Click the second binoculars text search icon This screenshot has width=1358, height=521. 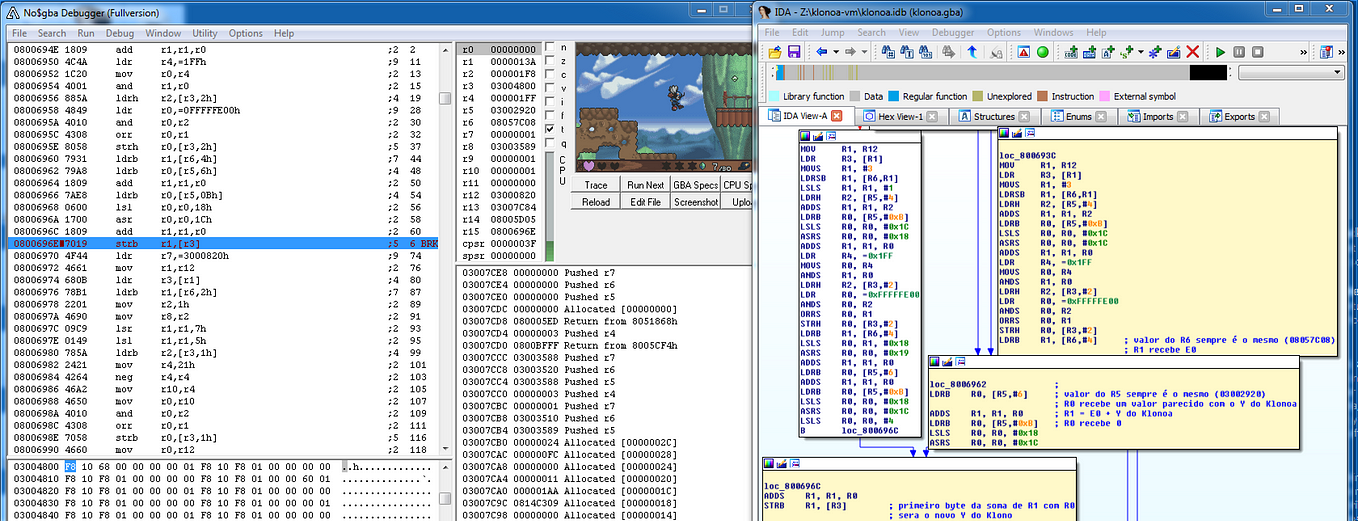point(907,51)
